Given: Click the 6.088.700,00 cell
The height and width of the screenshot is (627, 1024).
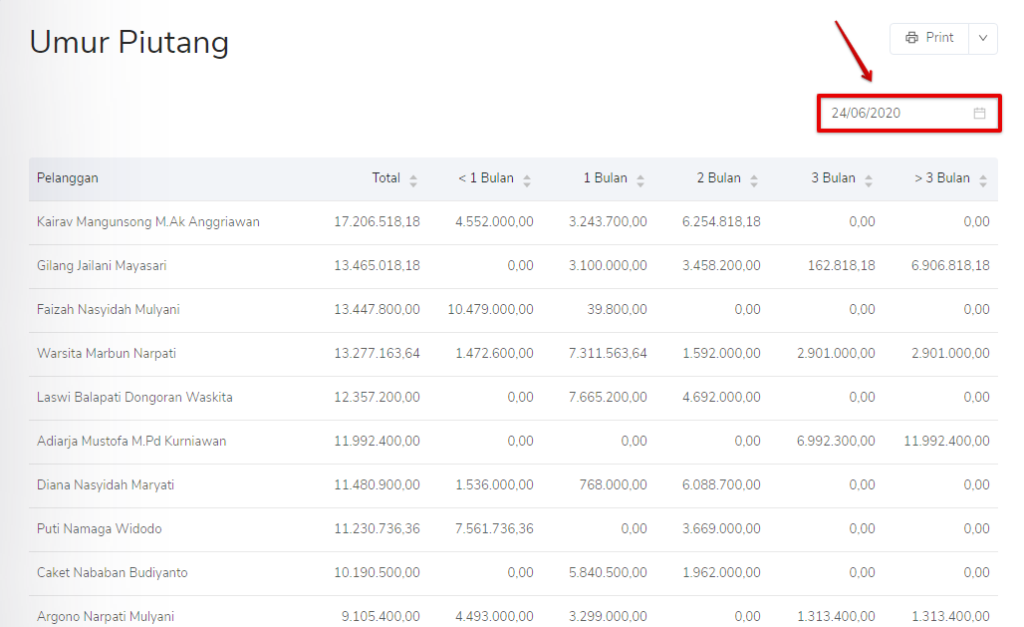Looking at the screenshot, I should click(722, 485).
